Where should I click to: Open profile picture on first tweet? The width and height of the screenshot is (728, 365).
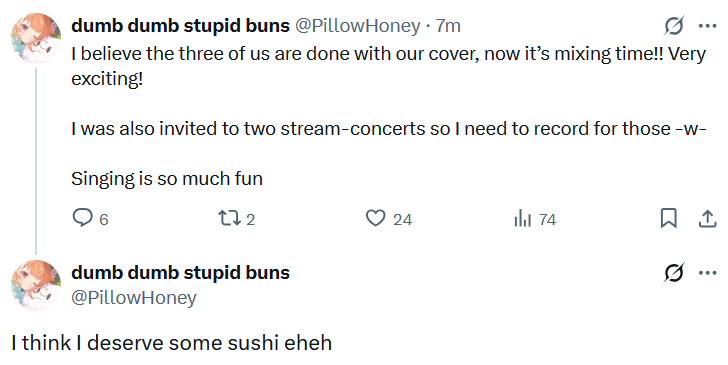click(36, 38)
